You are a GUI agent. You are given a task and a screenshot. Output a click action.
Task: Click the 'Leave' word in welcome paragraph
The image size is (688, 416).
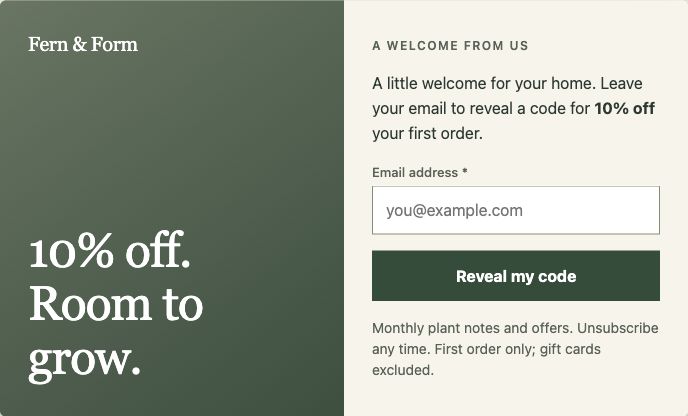coord(621,83)
